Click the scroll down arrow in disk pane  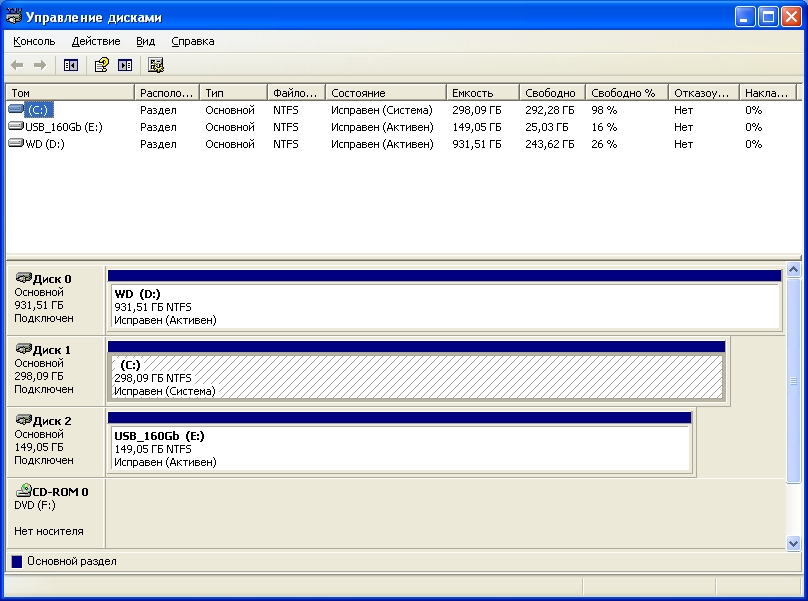tap(793, 543)
